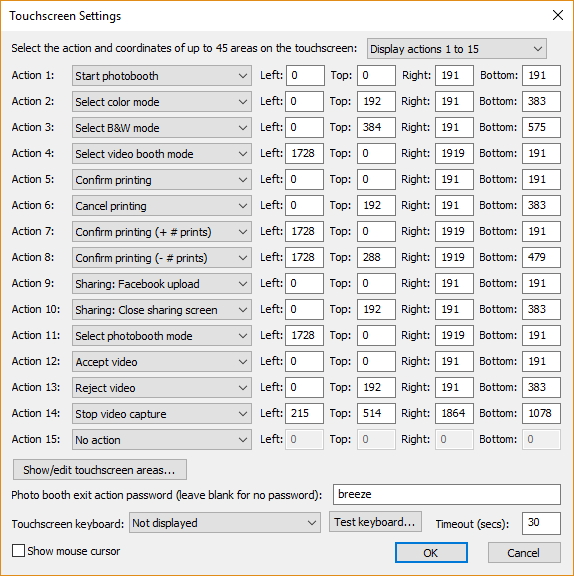The width and height of the screenshot is (574, 576).
Task: Click Action 1 Bottom field
Action: 541,75
